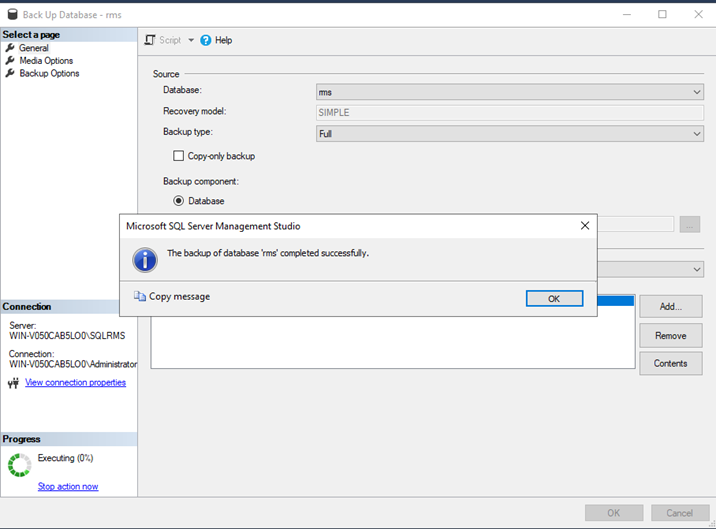
Task: Click the server name WIN-V050CAB5LO0\SQLRMS
Action: point(67,336)
